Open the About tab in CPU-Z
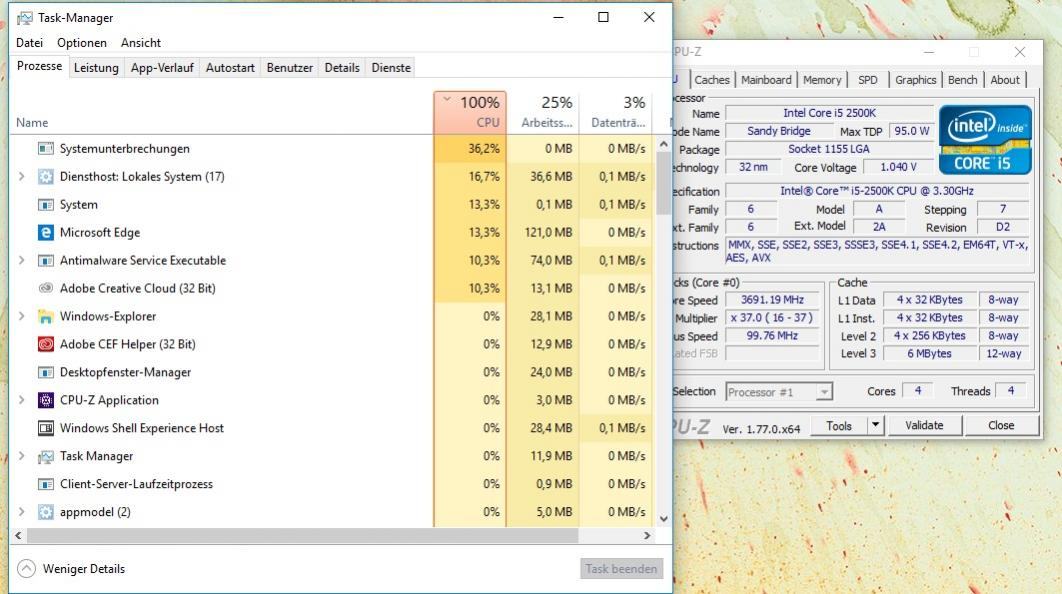The image size is (1062, 594). coord(1005,80)
